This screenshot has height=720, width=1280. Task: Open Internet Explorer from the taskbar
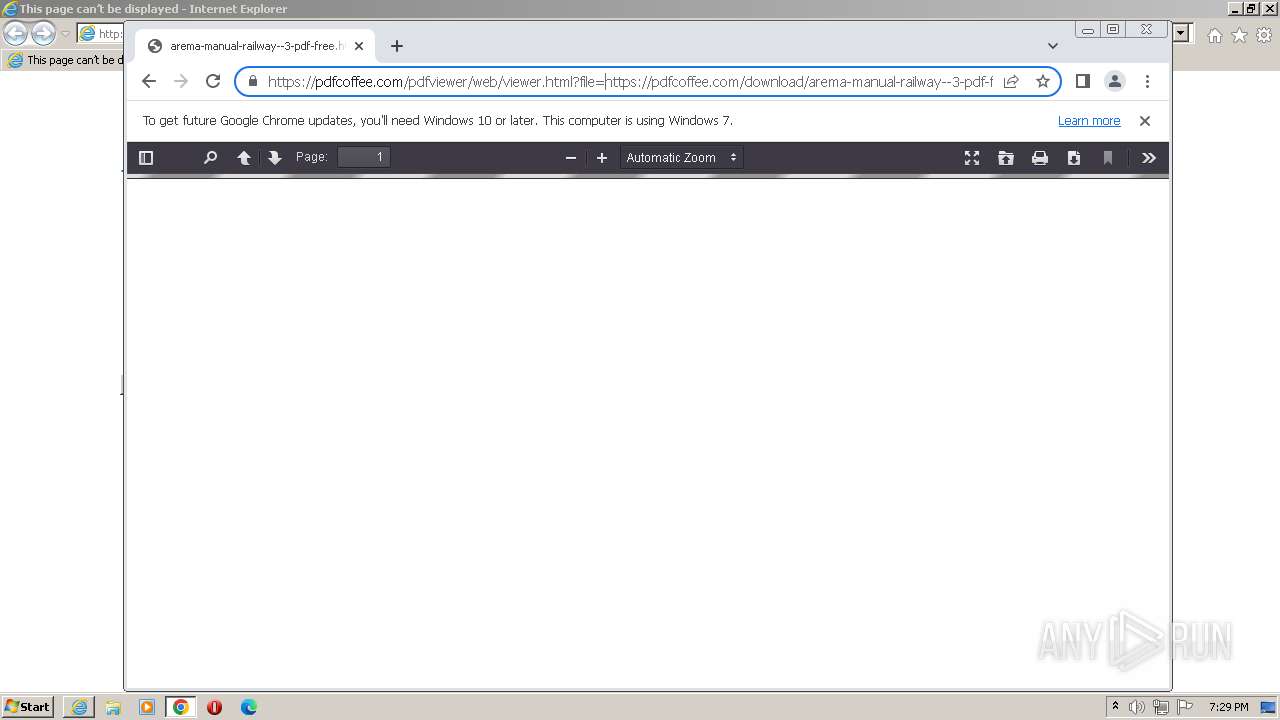tap(79, 707)
